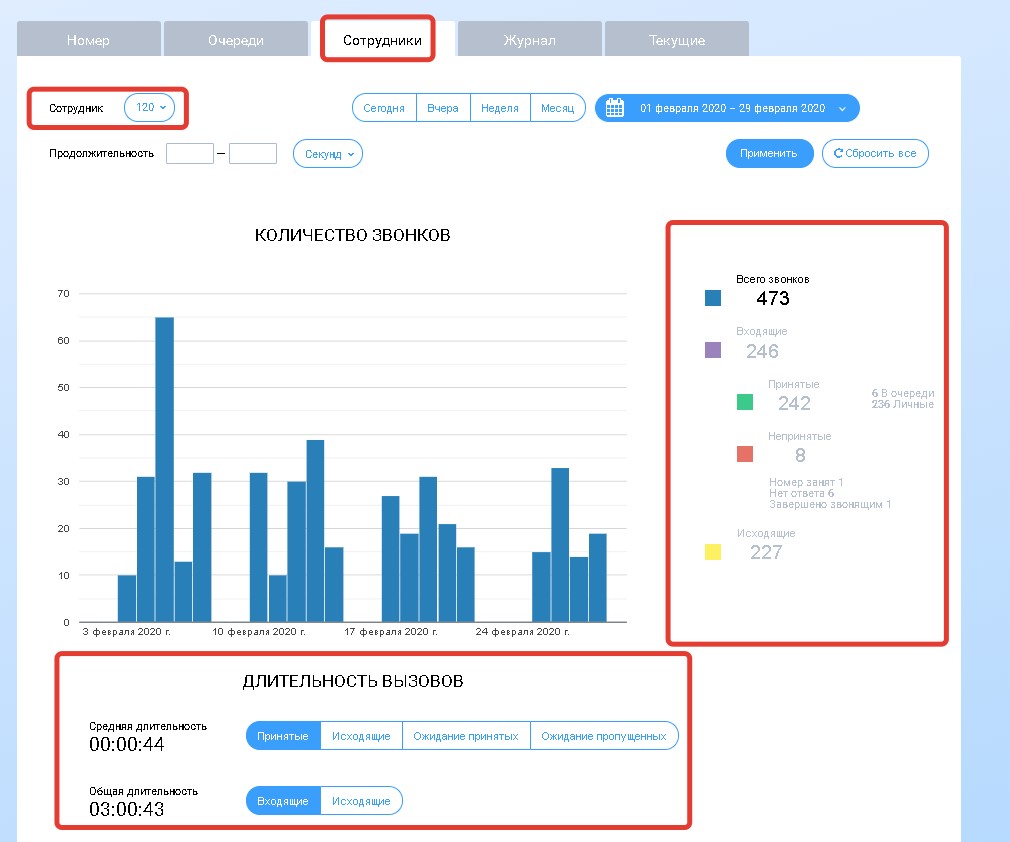The width and height of the screenshot is (1010, 842).
Task: Select the Неделя period filter
Action: (x=499, y=108)
